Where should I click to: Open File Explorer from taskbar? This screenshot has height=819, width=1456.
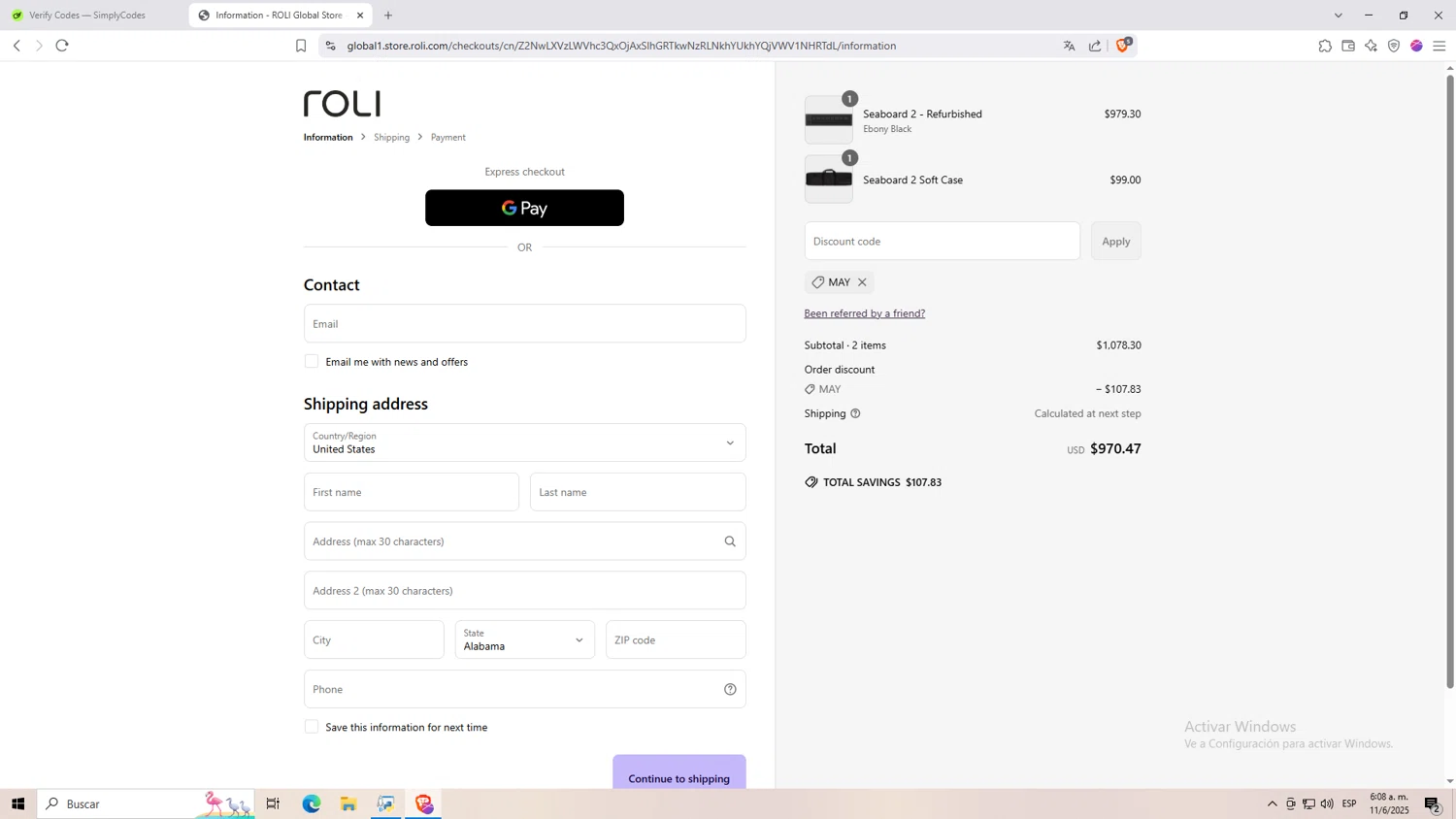point(348,803)
